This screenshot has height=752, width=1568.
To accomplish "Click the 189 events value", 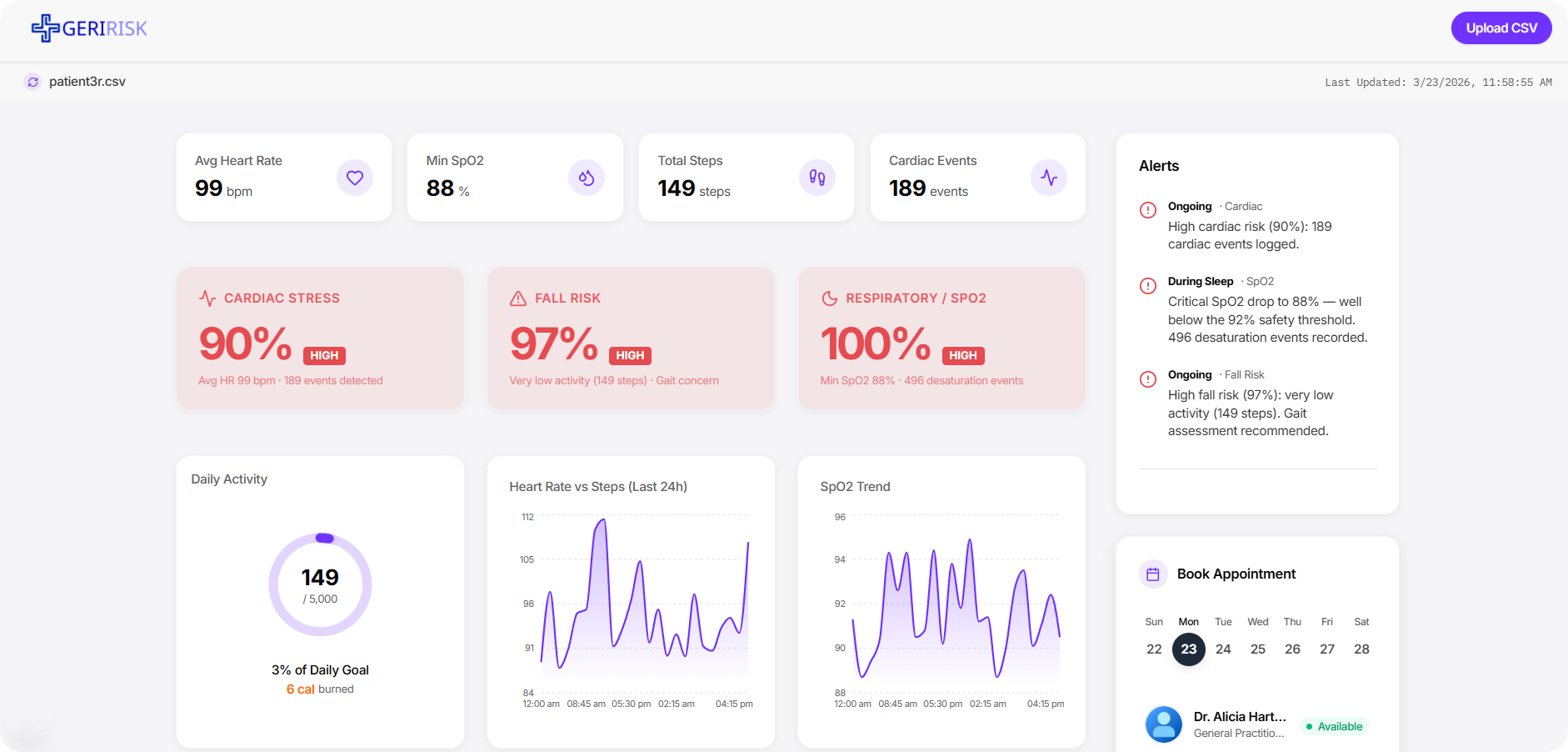I will 928,188.
